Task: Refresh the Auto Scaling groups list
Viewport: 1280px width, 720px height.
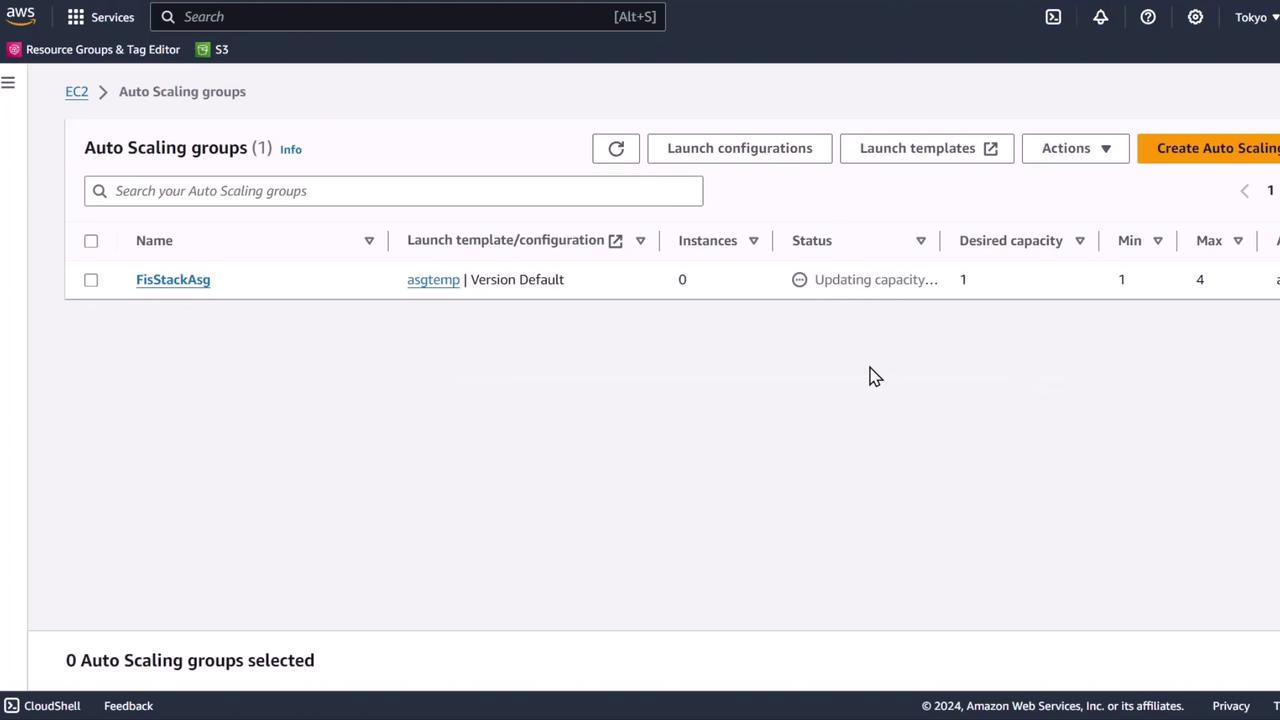Action: coord(616,148)
